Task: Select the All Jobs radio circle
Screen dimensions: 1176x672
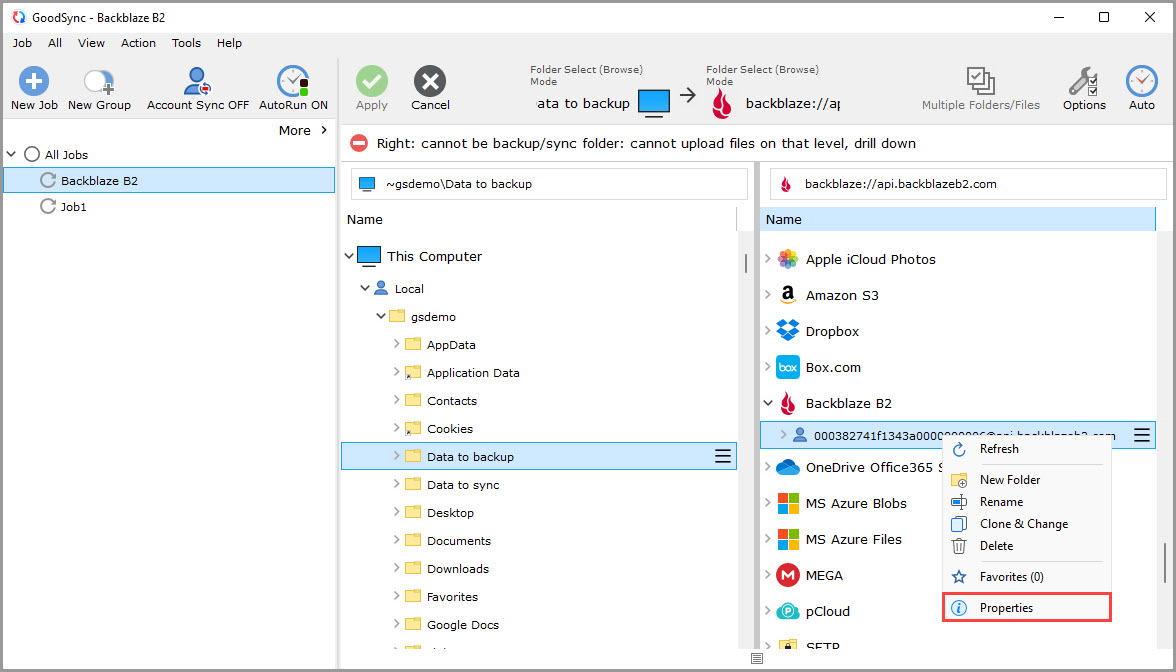Action: pos(32,154)
